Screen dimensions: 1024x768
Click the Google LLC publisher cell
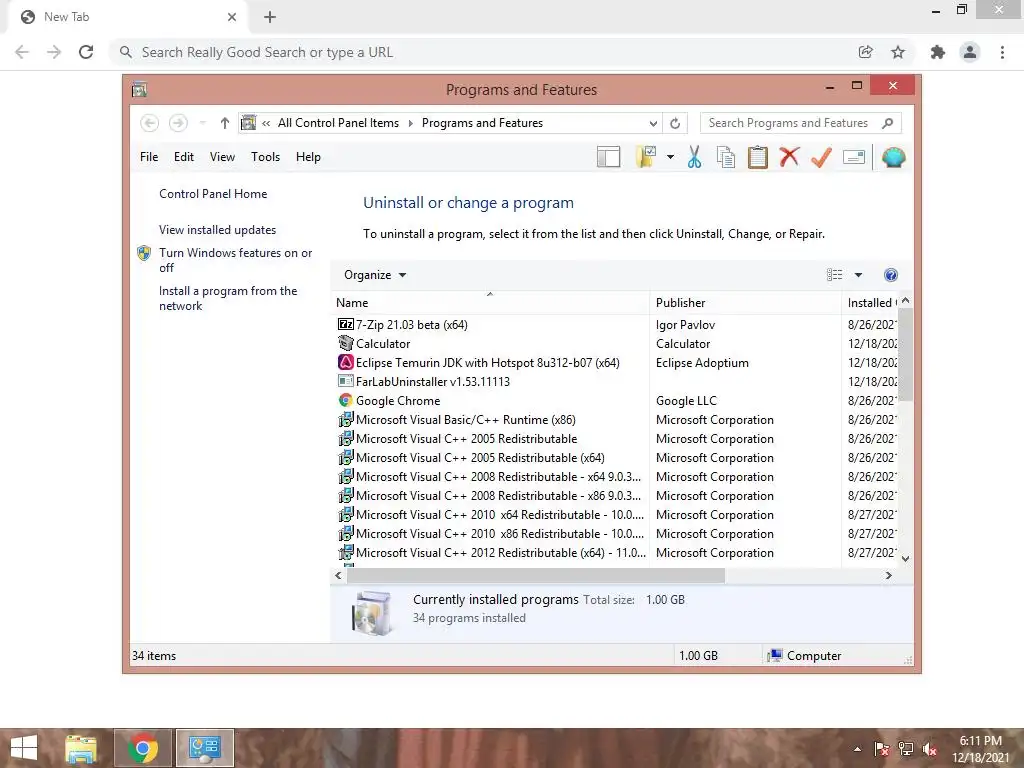pyautogui.click(x=686, y=401)
